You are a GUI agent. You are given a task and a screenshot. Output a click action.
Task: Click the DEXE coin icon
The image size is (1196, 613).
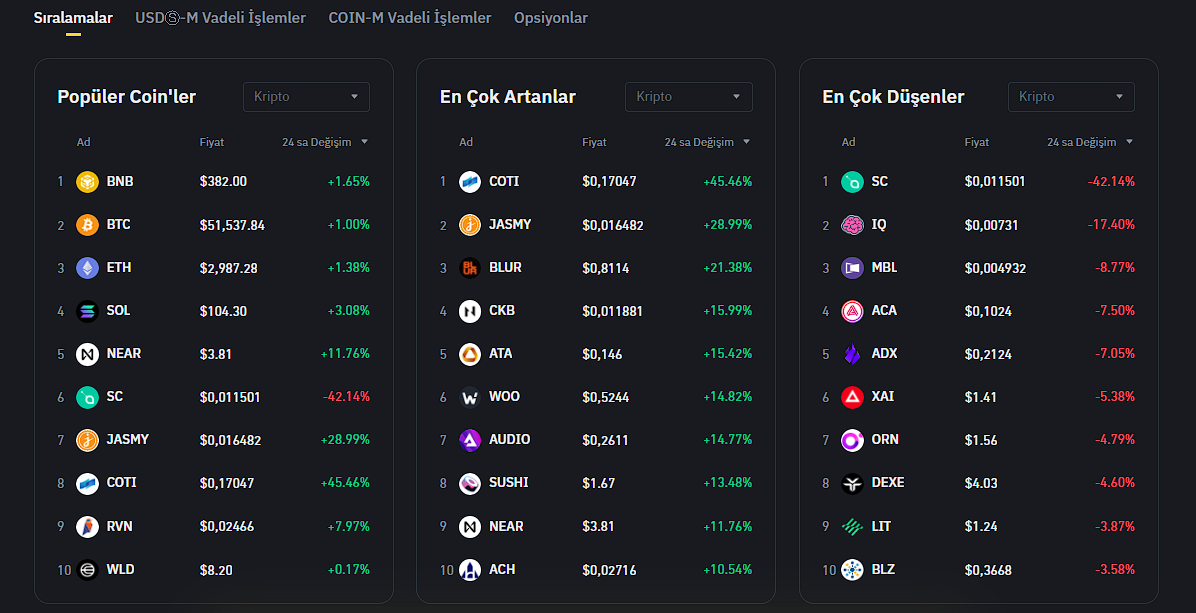click(x=852, y=483)
